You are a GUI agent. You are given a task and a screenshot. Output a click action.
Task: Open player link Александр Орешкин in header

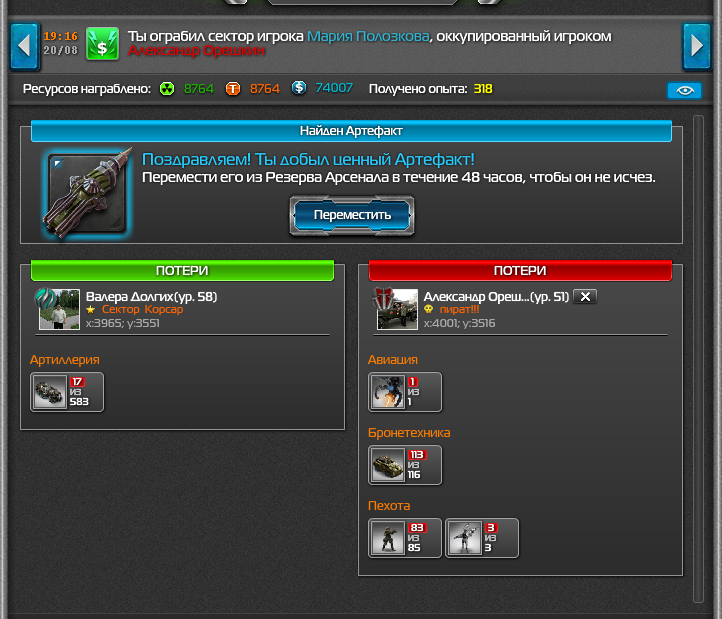[196, 51]
